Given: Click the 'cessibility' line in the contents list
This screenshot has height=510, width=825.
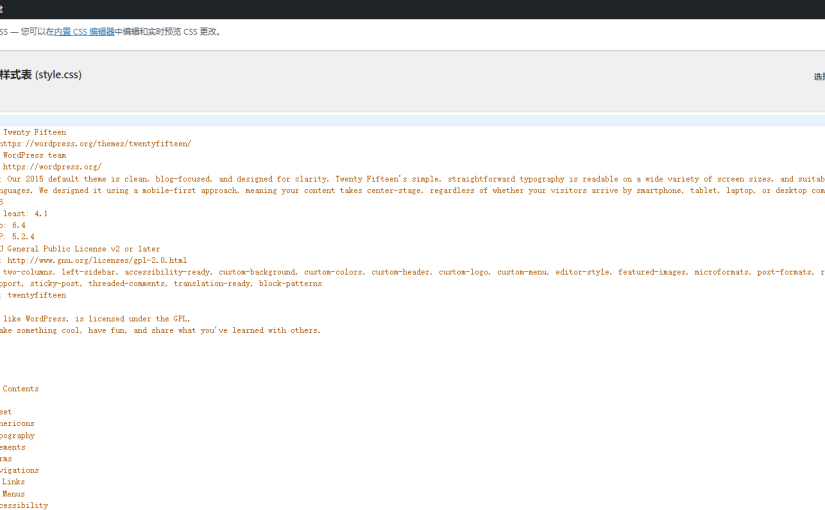Looking at the screenshot, I should click(x=24, y=505).
